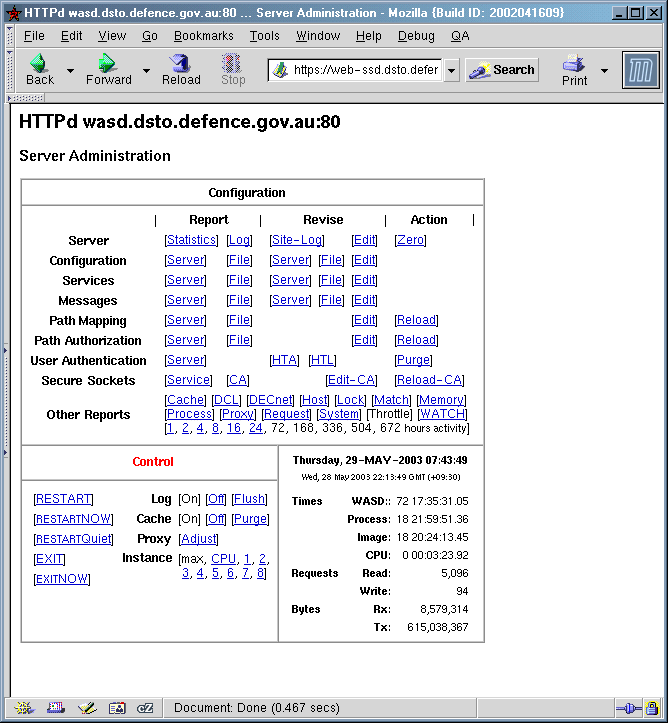Open the Go menu

(x=150, y=36)
